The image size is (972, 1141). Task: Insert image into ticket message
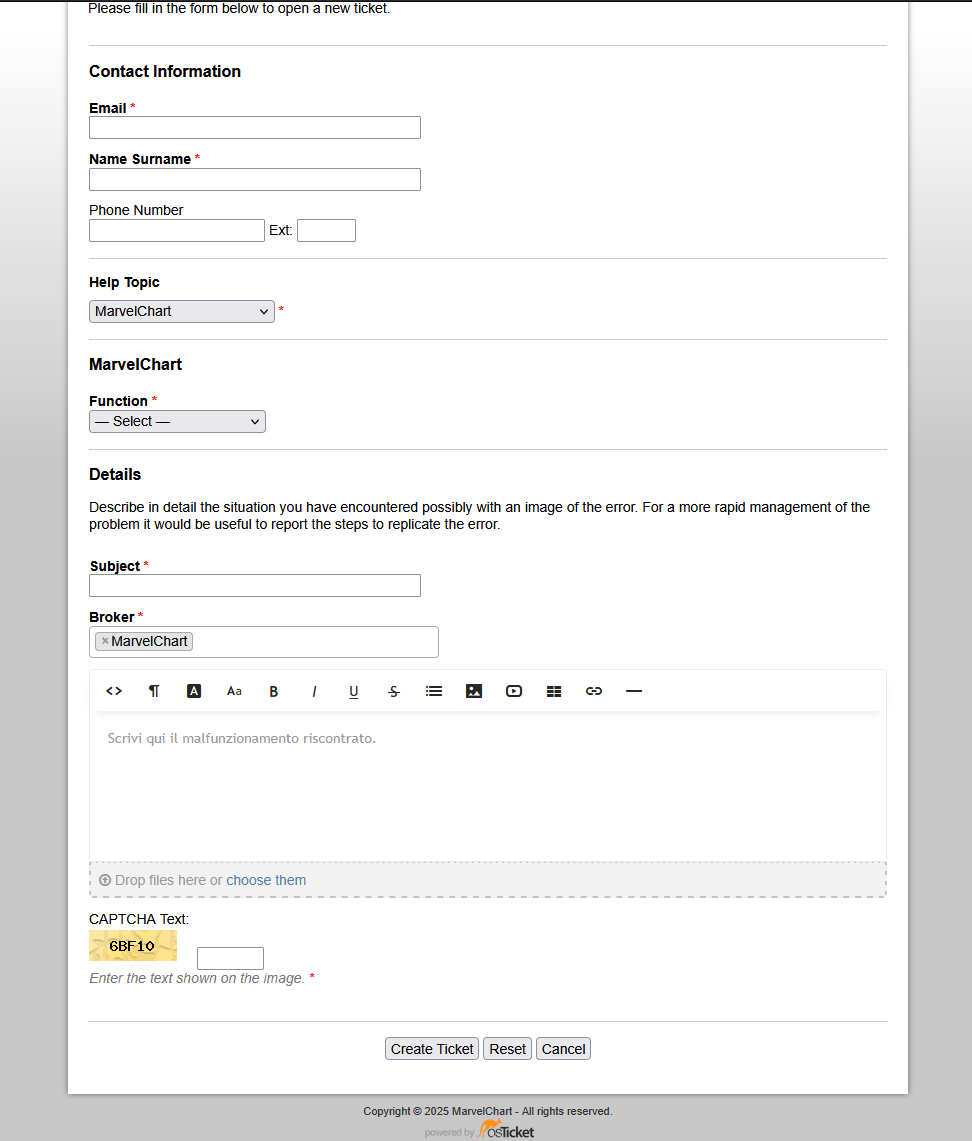coord(474,691)
